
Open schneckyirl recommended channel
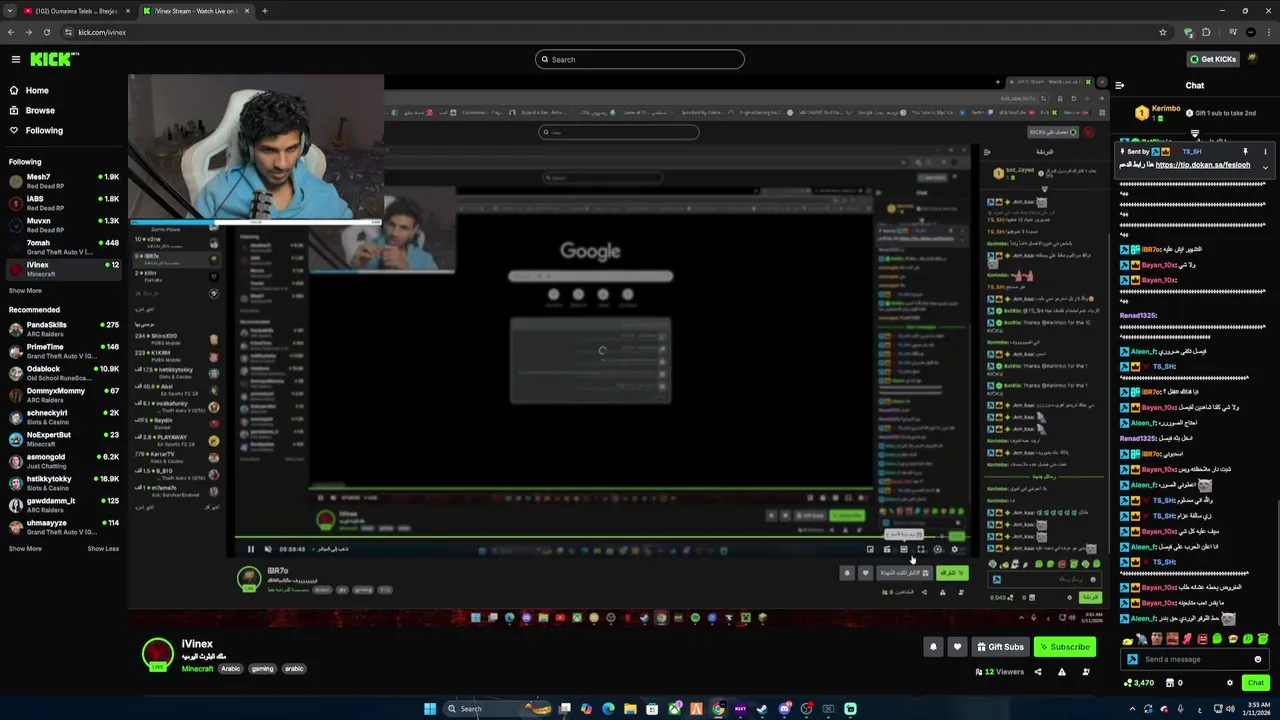64,416
